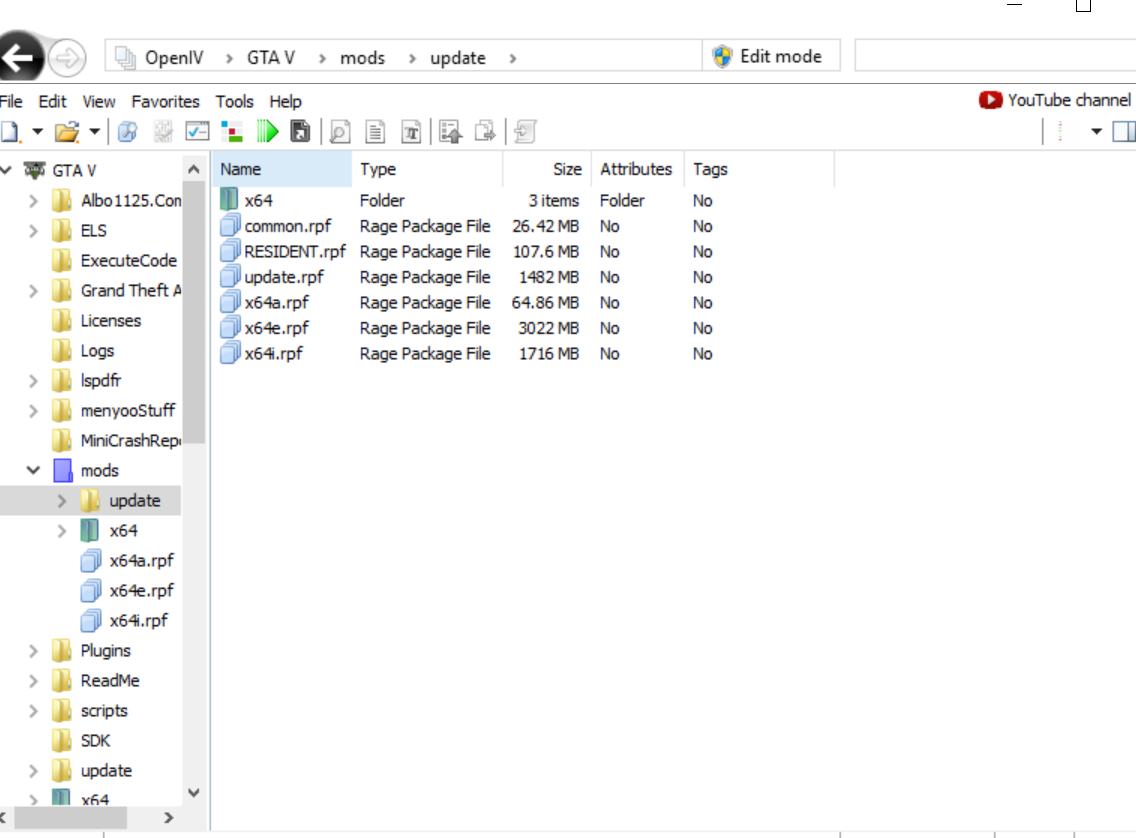Click the checklist window toolbar icon
The image size is (1136, 838).
point(197,132)
